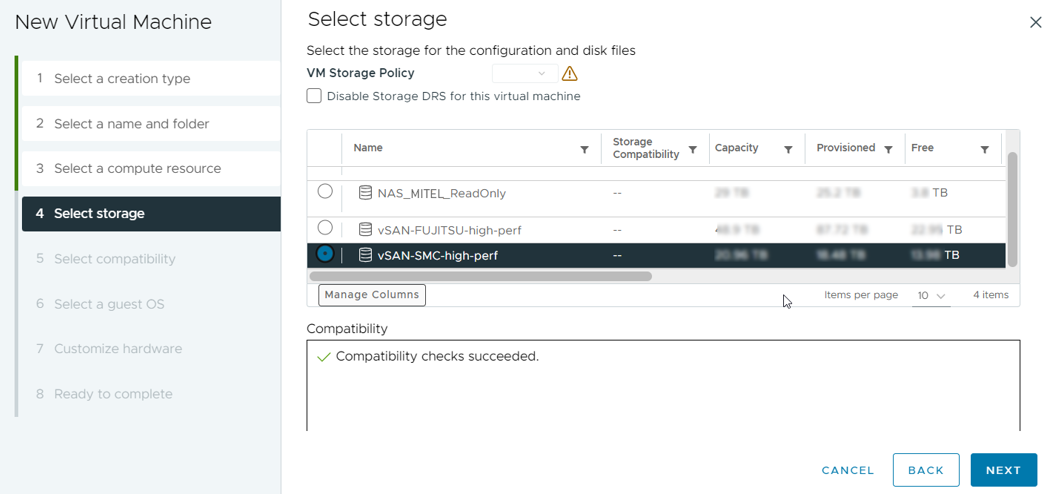Open the Items per page dropdown
This screenshot has width=1044, height=494.
931,296
